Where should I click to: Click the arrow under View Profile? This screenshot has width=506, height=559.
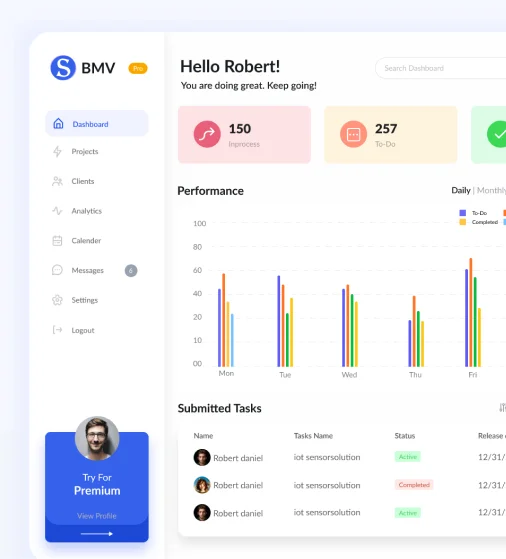[x=97, y=534]
